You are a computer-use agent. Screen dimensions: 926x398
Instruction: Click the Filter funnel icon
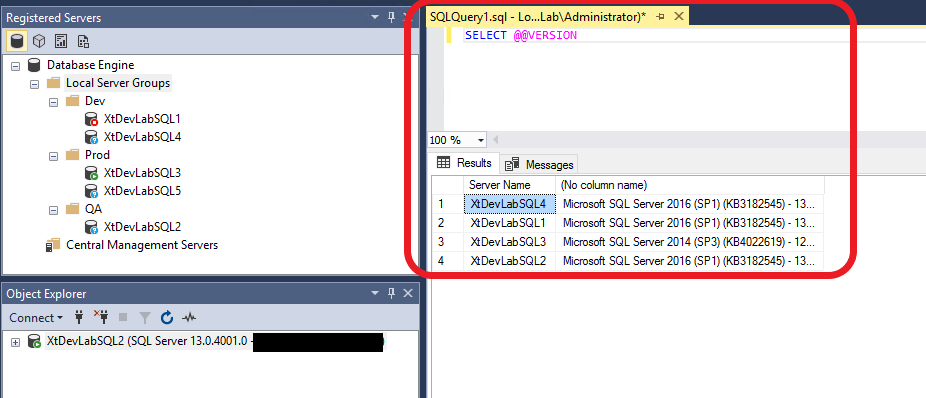pyautogui.click(x=145, y=318)
